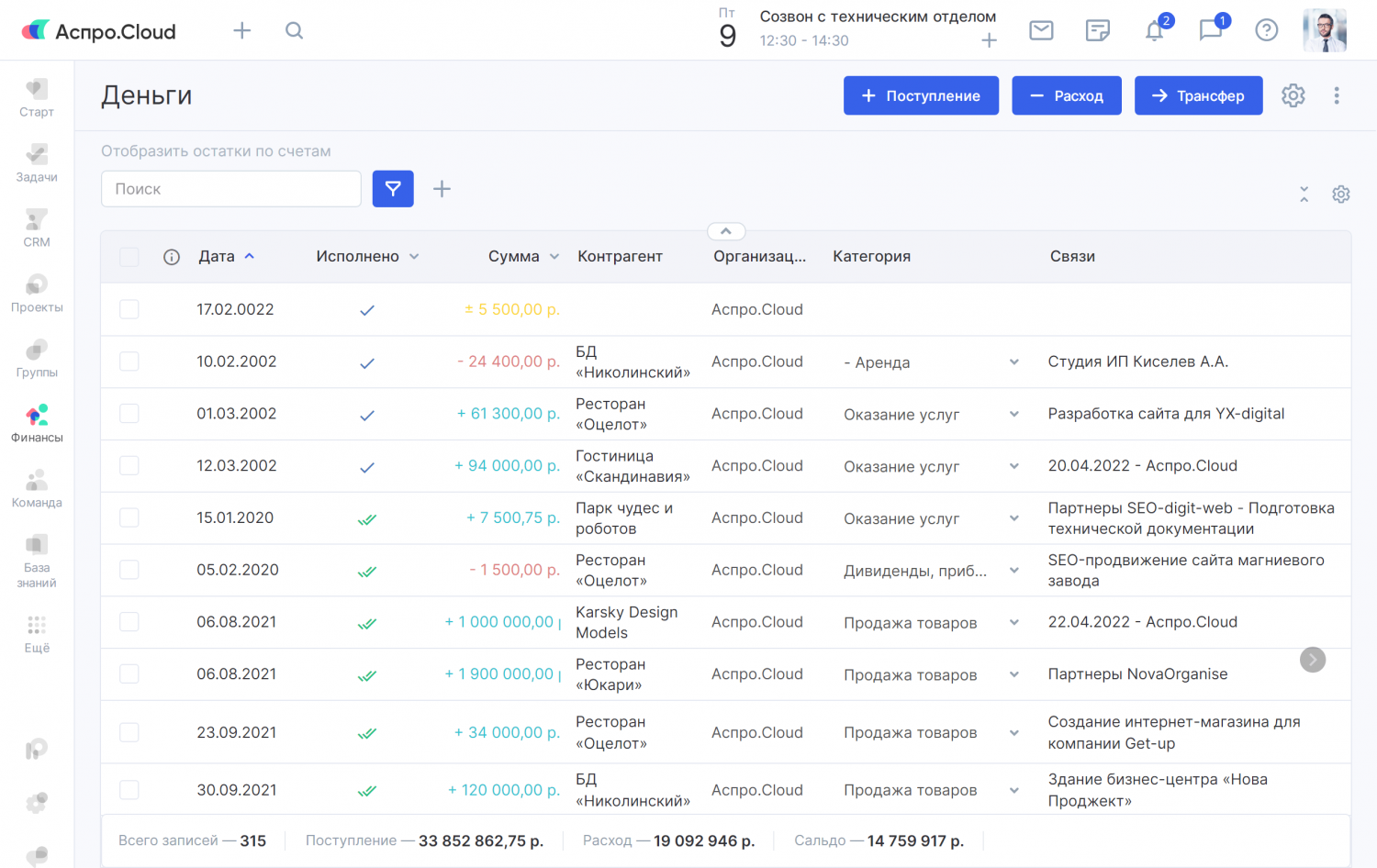Viewport: 1377px width, 868px height.
Task: Open CRM section in left sidebar
Action: [37, 228]
